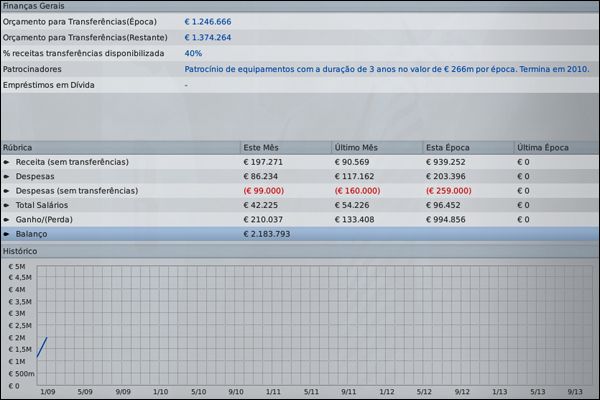Click the € 54.226 salaries cell
Screen dimensions: 600x400
point(352,205)
